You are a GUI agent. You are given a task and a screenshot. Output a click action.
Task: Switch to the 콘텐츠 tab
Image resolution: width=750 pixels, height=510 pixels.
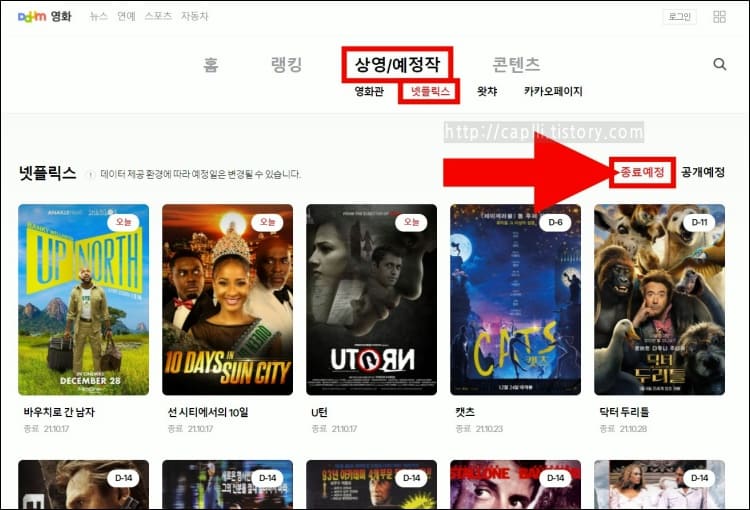[516, 64]
